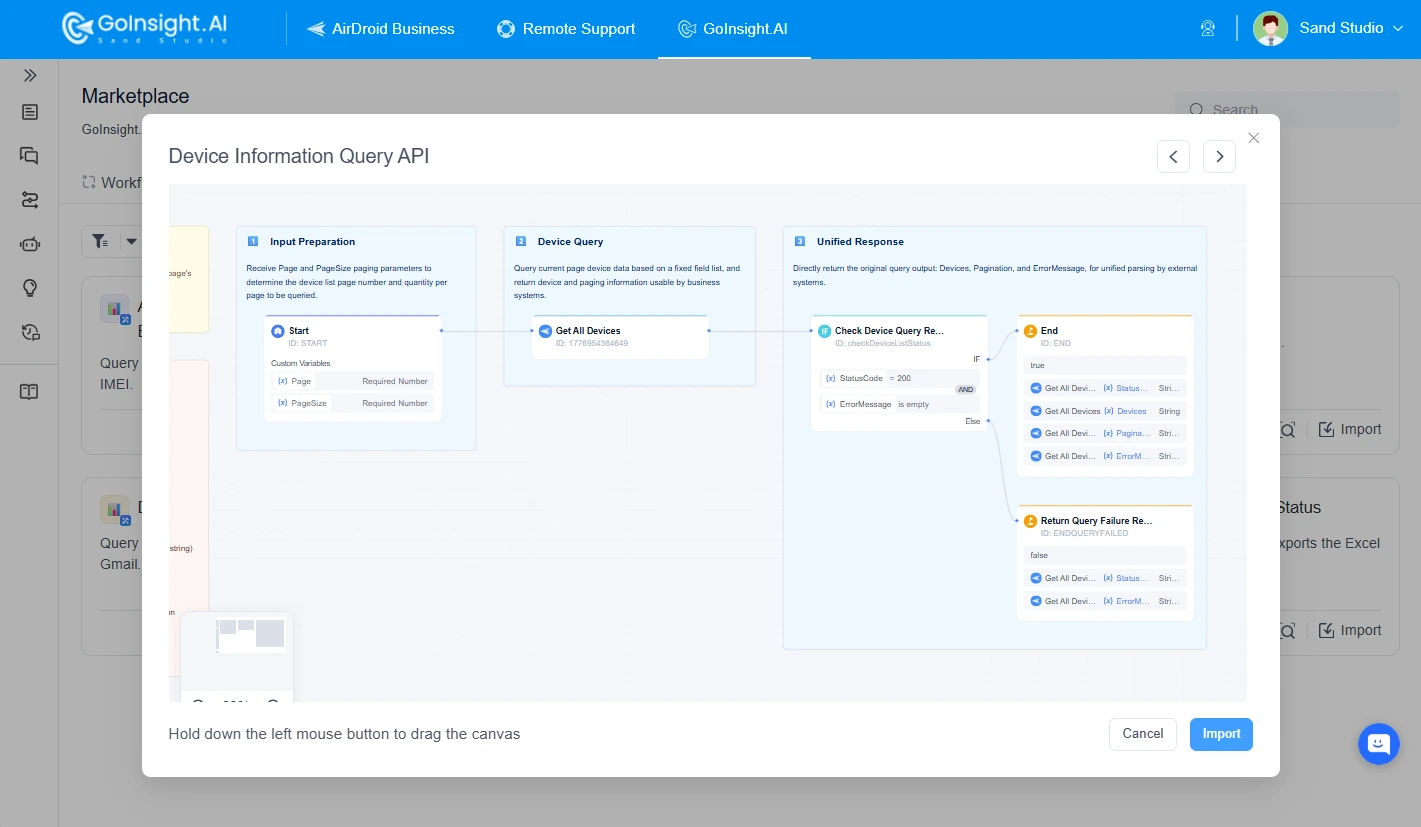Viewport: 1421px width, 827px height.
Task: Open the document list sidebar icon
Action: [30, 112]
